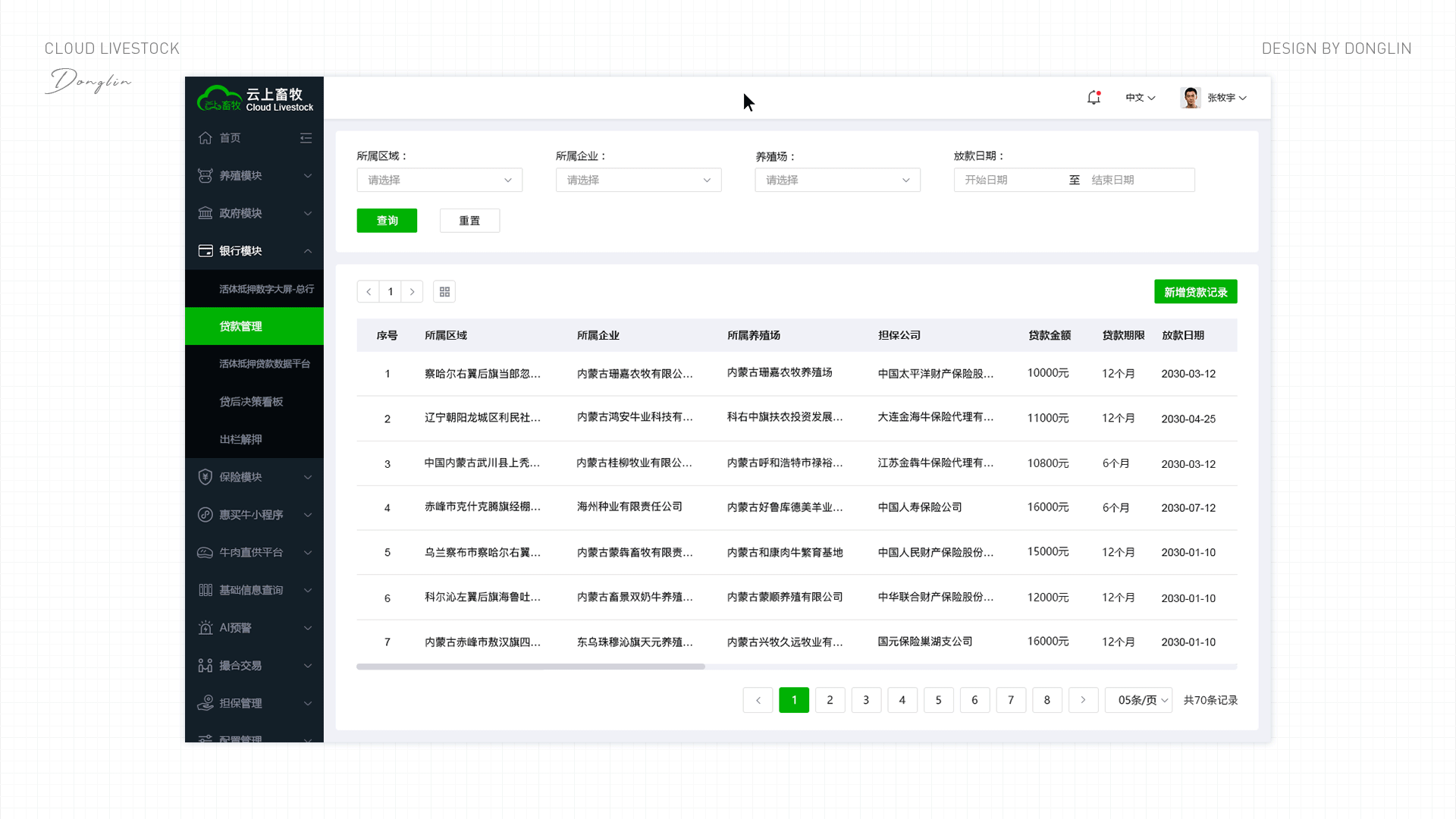The height and width of the screenshot is (819, 1456).
Task: Open the 所属区域 dropdown
Action: (439, 180)
